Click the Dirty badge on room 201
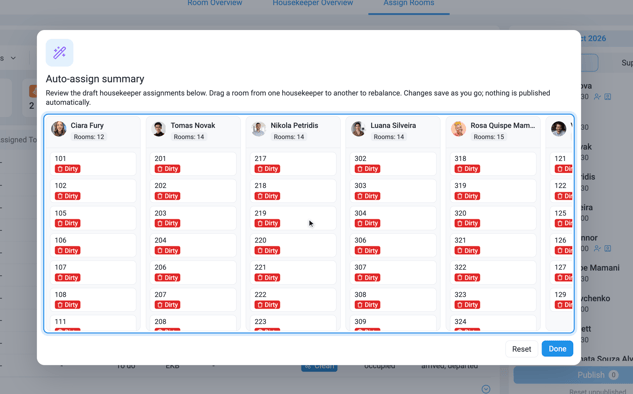The width and height of the screenshot is (633, 394). click(x=168, y=169)
